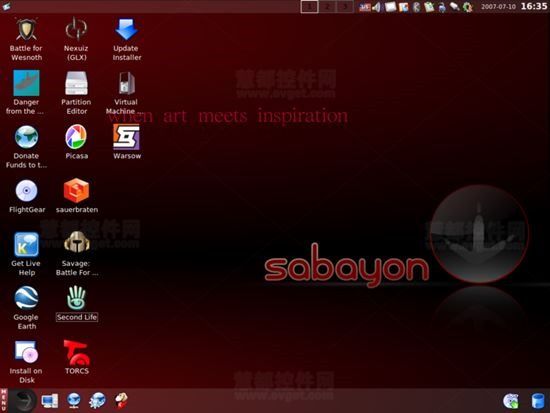Open the blue trash bin in bottom panel
Image resolution: width=550 pixels, height=413 pixels.
pyautogui.click(x=538, y=401)
